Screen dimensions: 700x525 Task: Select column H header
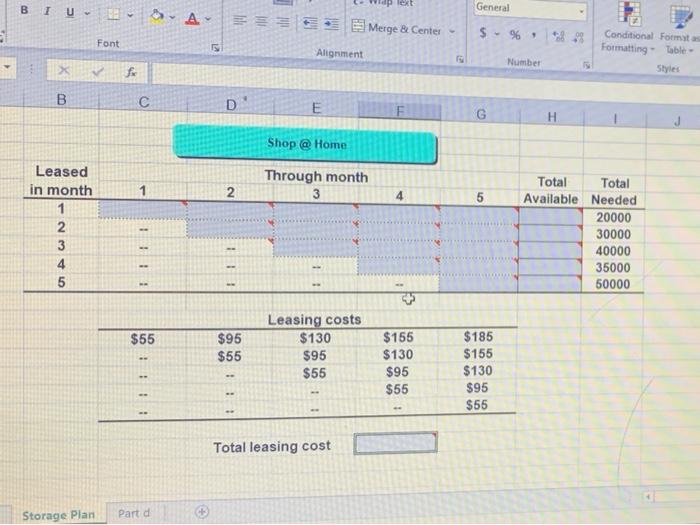click(x=552, y=117)
